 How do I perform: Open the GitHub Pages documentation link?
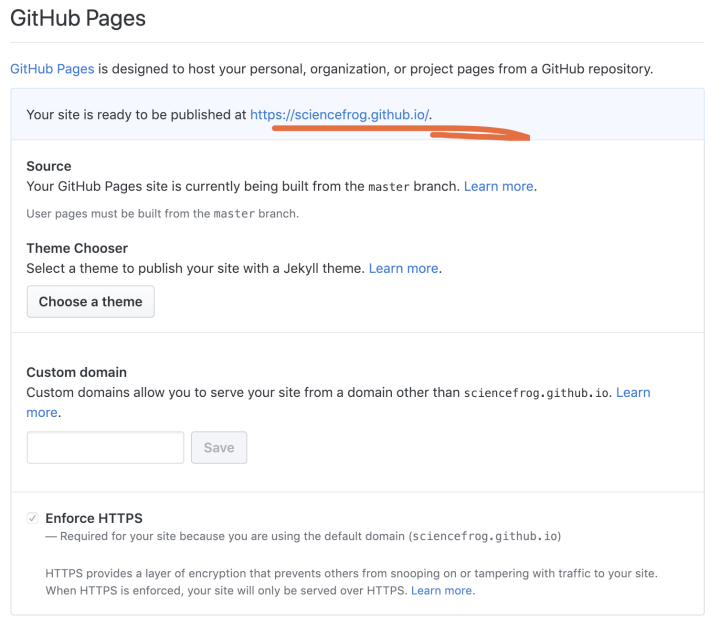point(52,69)
